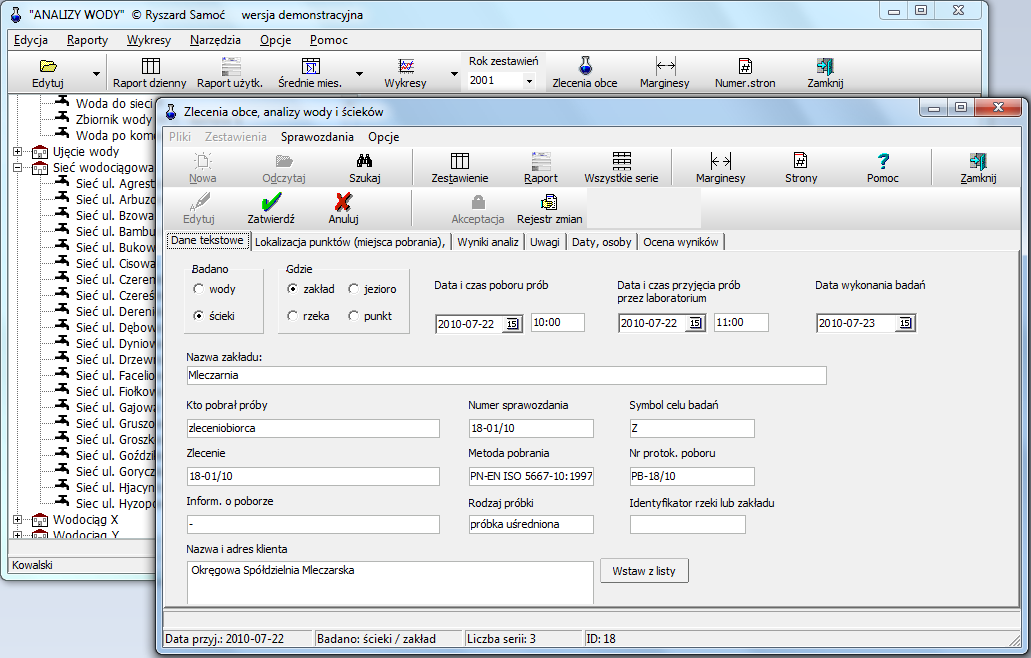
Task: Open dropdown arrow next to Edytuj
Action: click(x=97, y=74)
